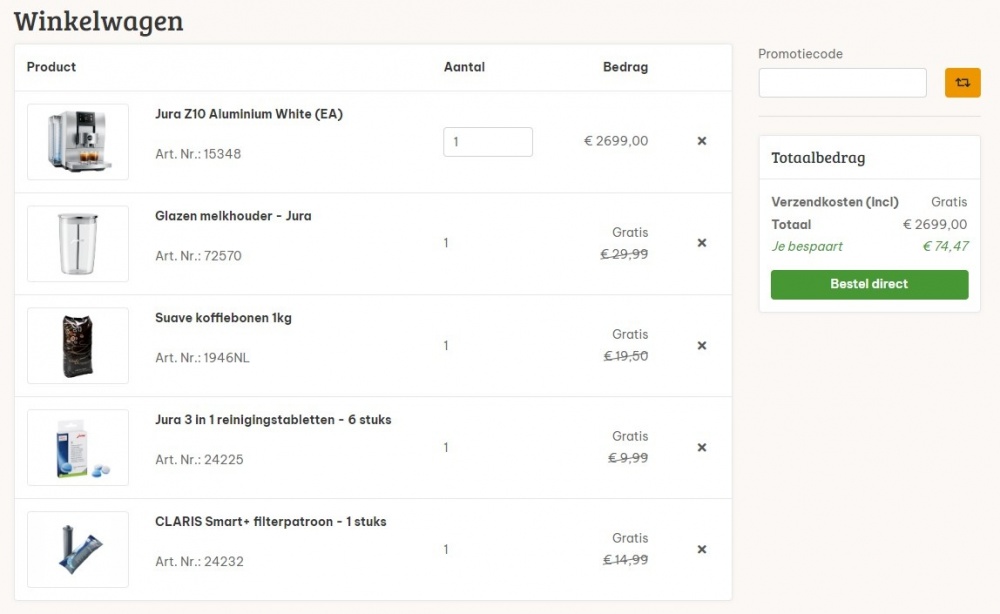Click Gratis shipping value in summary
1000x614 pixels.
pyautogui.click(x=949, y=202)
